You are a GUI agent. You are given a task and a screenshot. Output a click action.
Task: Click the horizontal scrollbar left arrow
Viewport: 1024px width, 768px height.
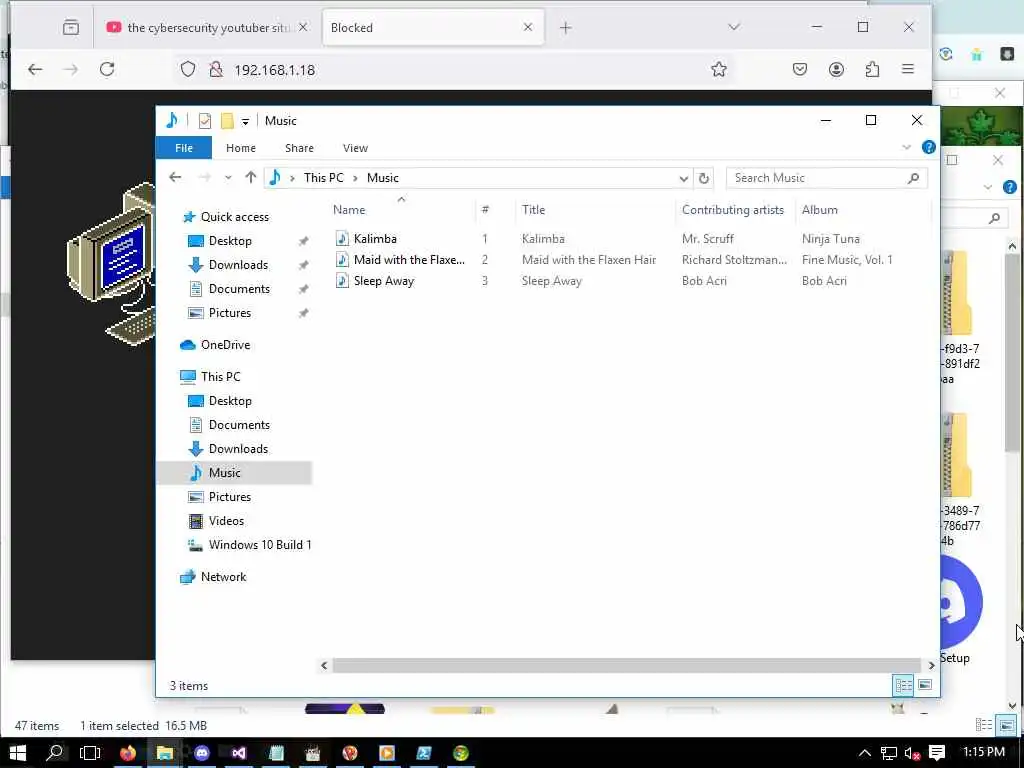(x=324, y=665)
